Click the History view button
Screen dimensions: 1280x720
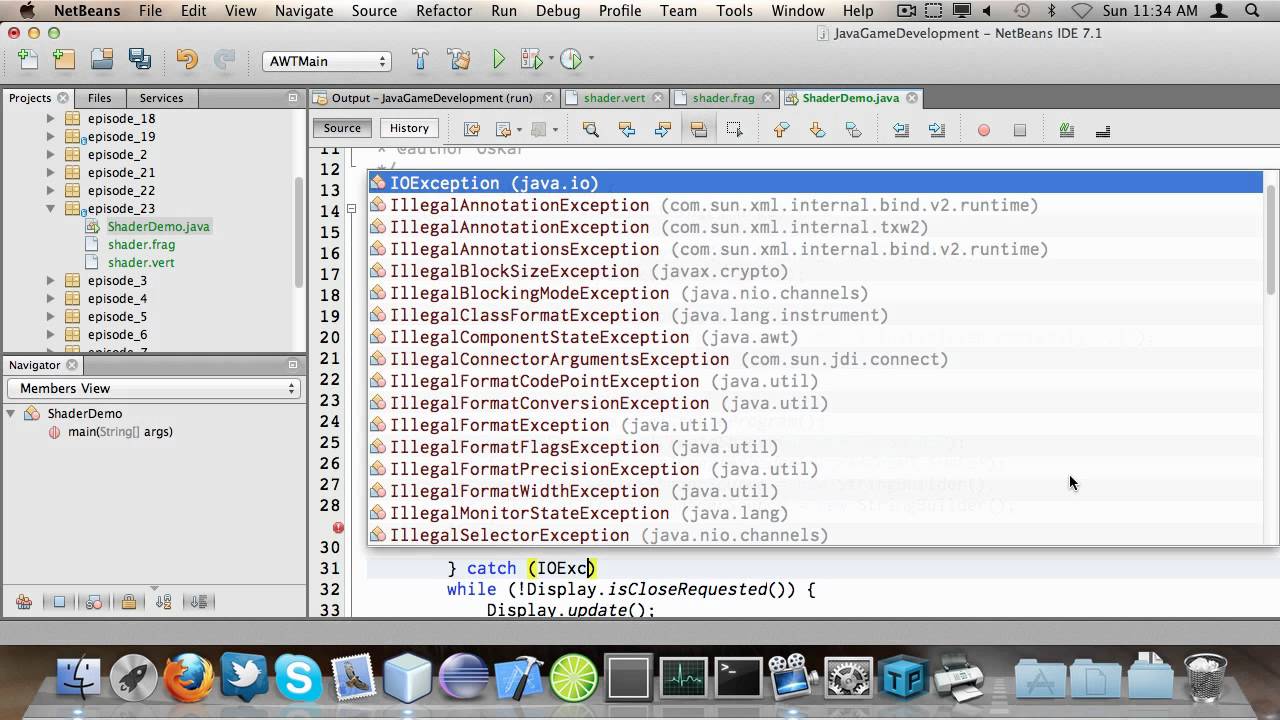(x=409, y=128)
